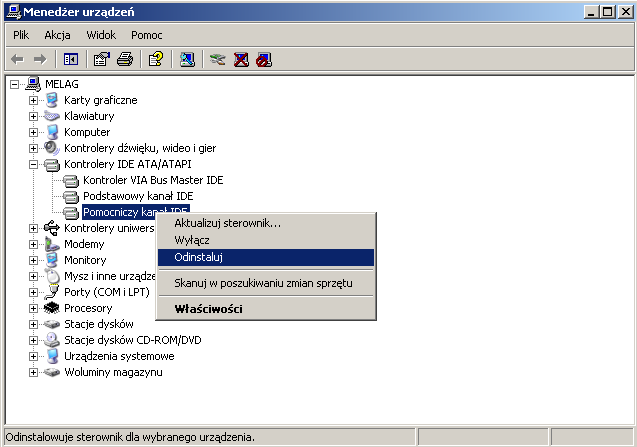Select the Komputer label in the tree
637x447 pixels.
(87, 132)
